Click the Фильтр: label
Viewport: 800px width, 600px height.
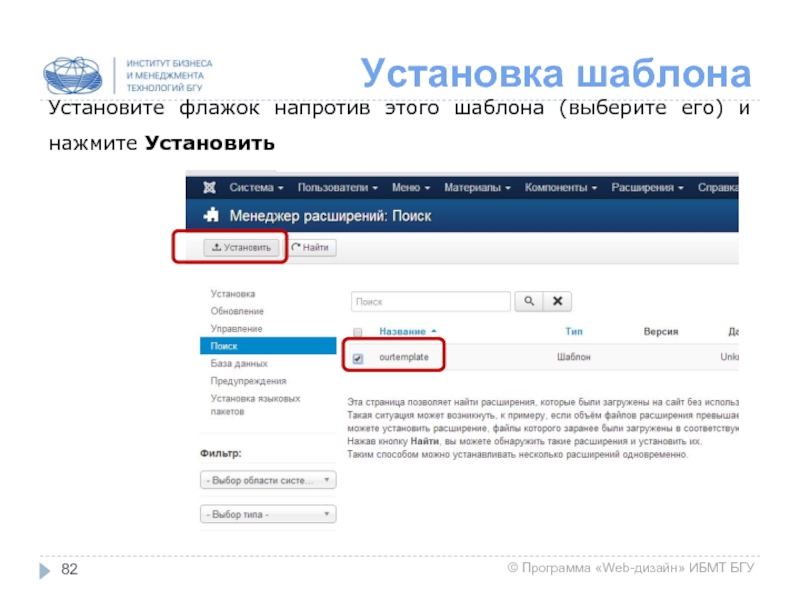pyautogui.click(x=220, y=453)
